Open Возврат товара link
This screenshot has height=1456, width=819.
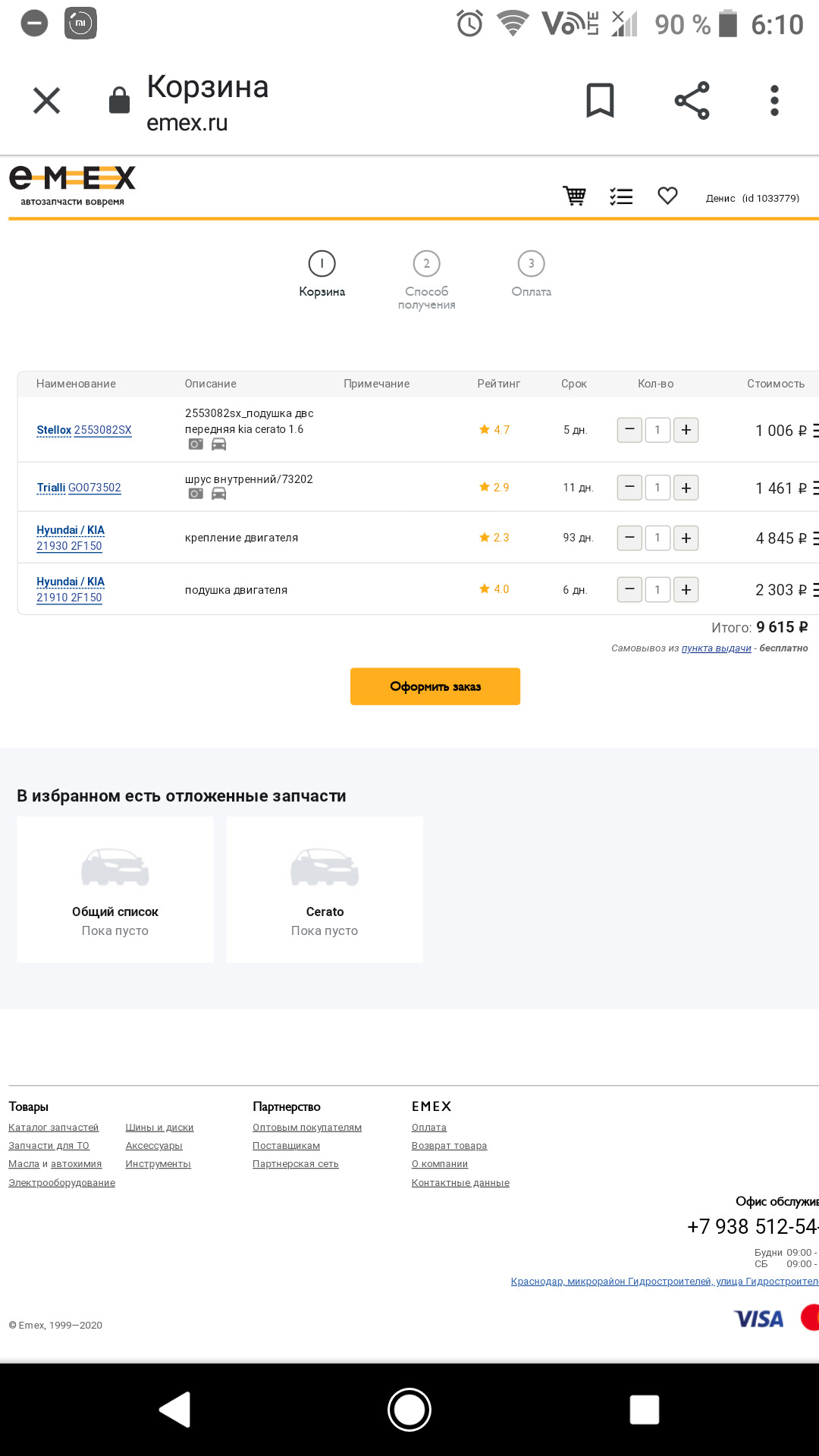[449, 1146]
